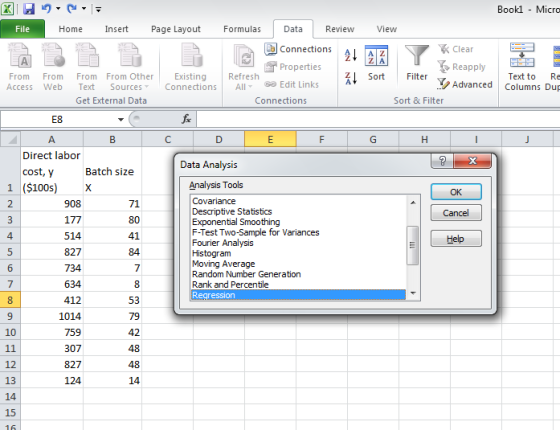Select Moving Average tool

coord(298,264)
